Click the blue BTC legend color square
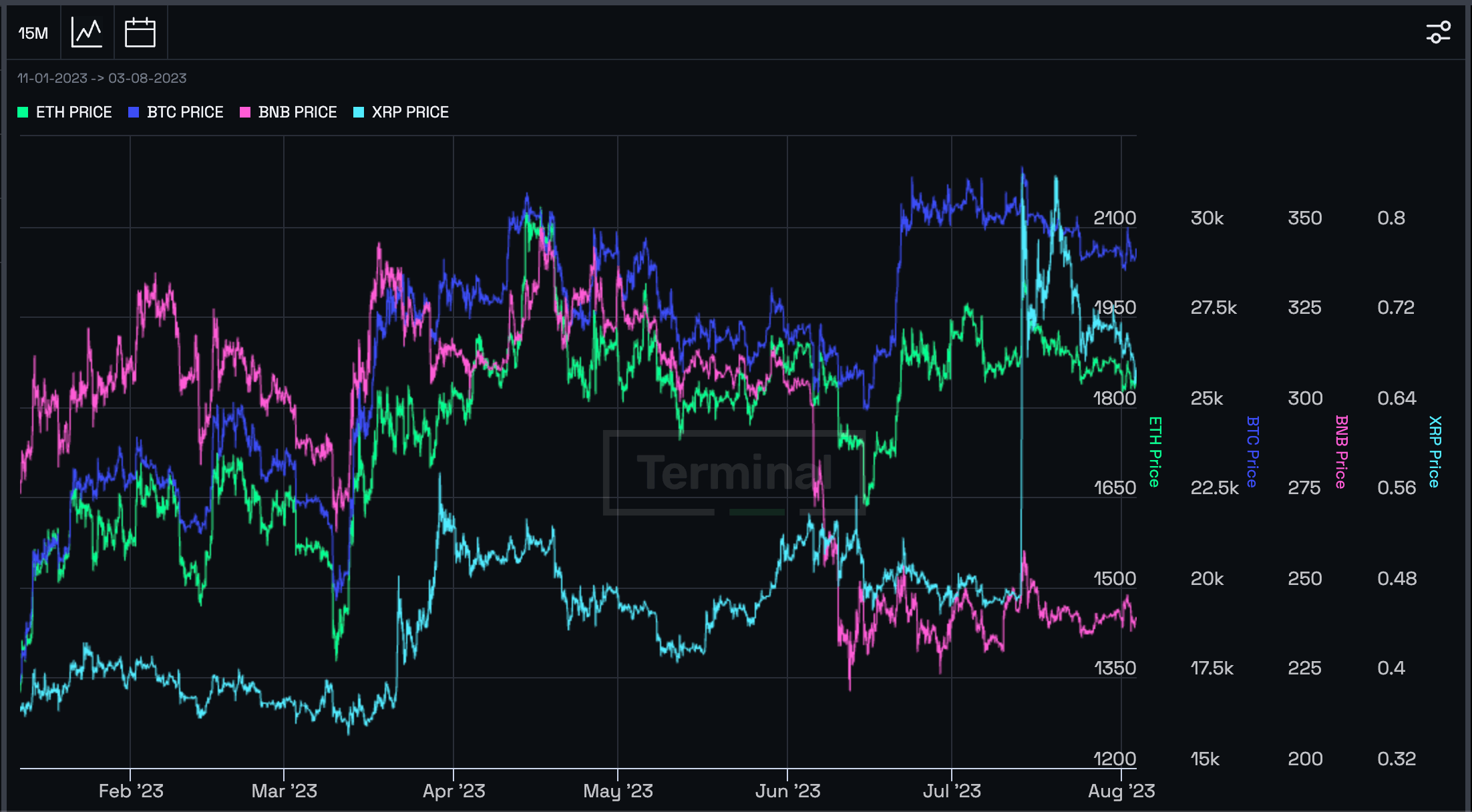1472x812 pixels. (x=134, y=112)
